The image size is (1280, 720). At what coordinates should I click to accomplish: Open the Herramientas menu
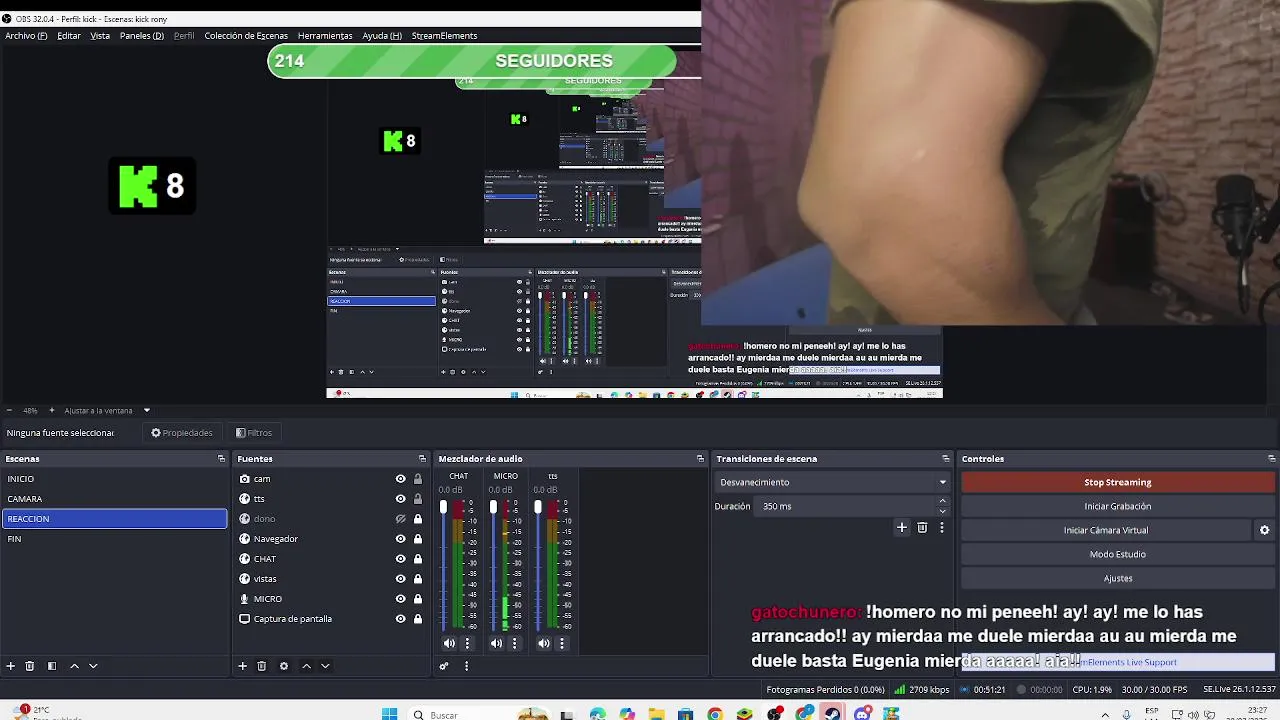pos(325,36)
